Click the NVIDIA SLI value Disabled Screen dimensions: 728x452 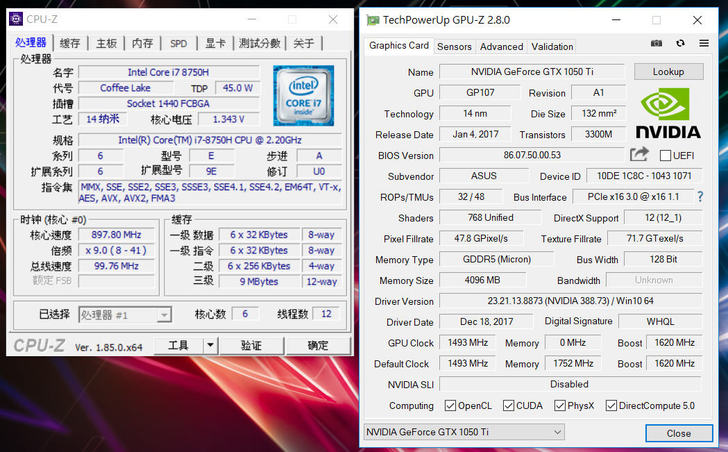[570, 384]
